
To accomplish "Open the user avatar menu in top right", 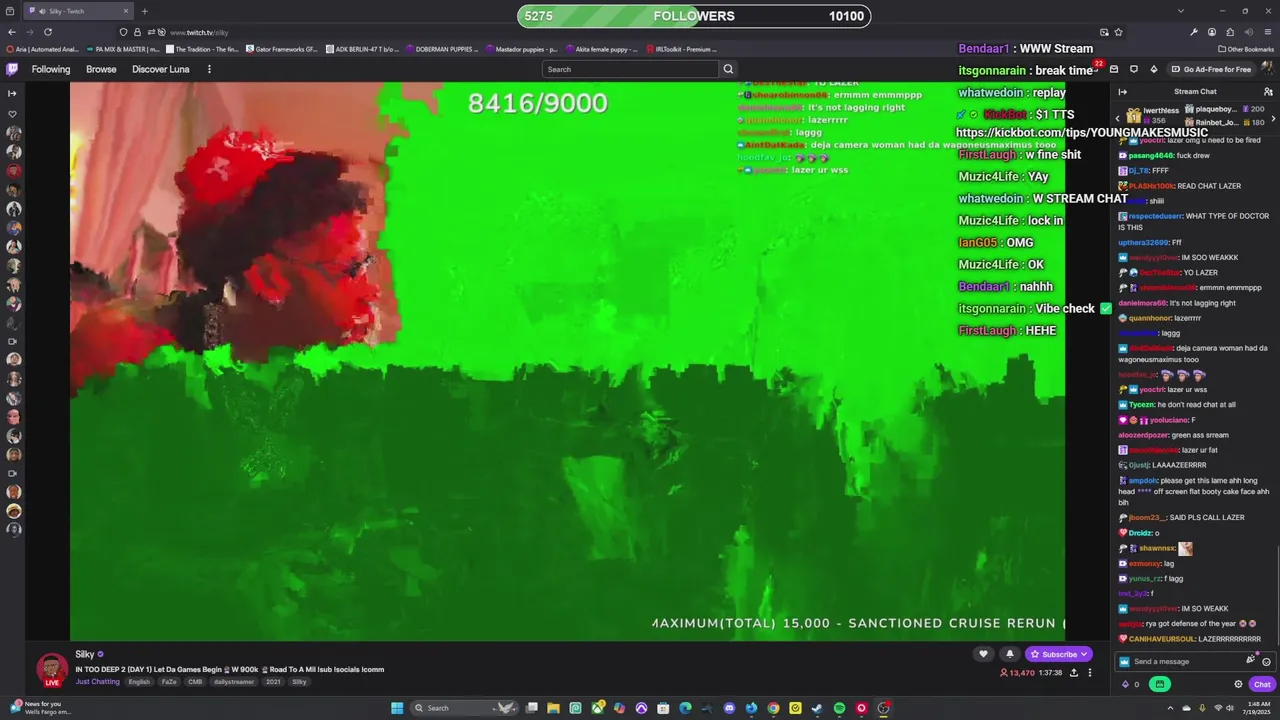I will click(1268, 69).
